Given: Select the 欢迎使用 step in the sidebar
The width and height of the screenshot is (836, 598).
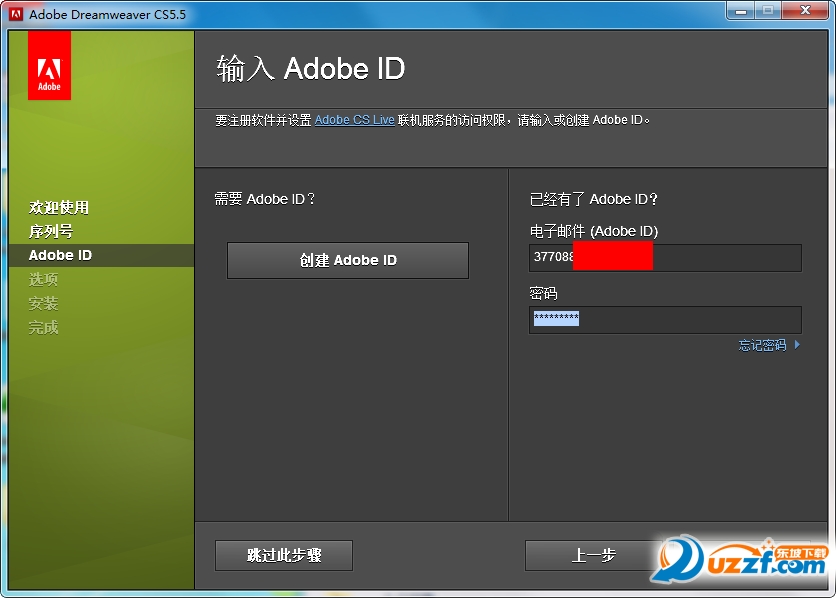Looking at the screenshot, I should click(59, 207).
